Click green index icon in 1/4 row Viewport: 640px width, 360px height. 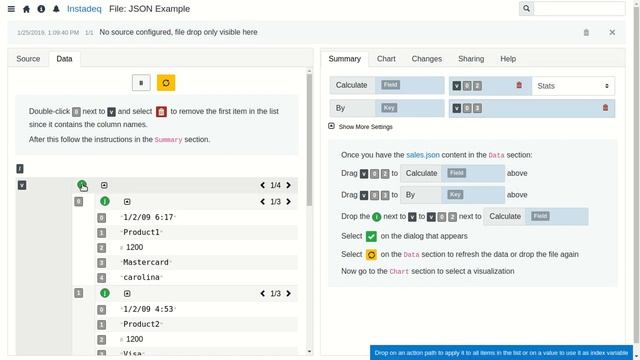(x=82, y=185)
